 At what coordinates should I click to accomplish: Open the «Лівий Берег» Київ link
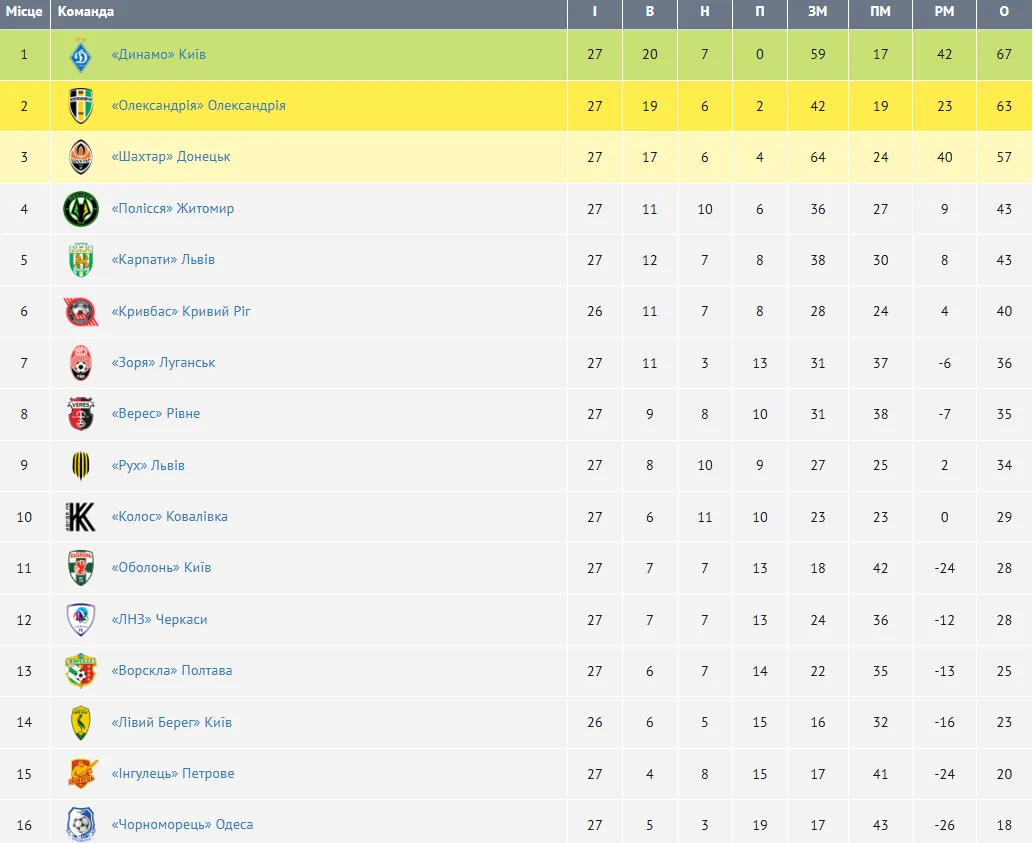[171, 722]
